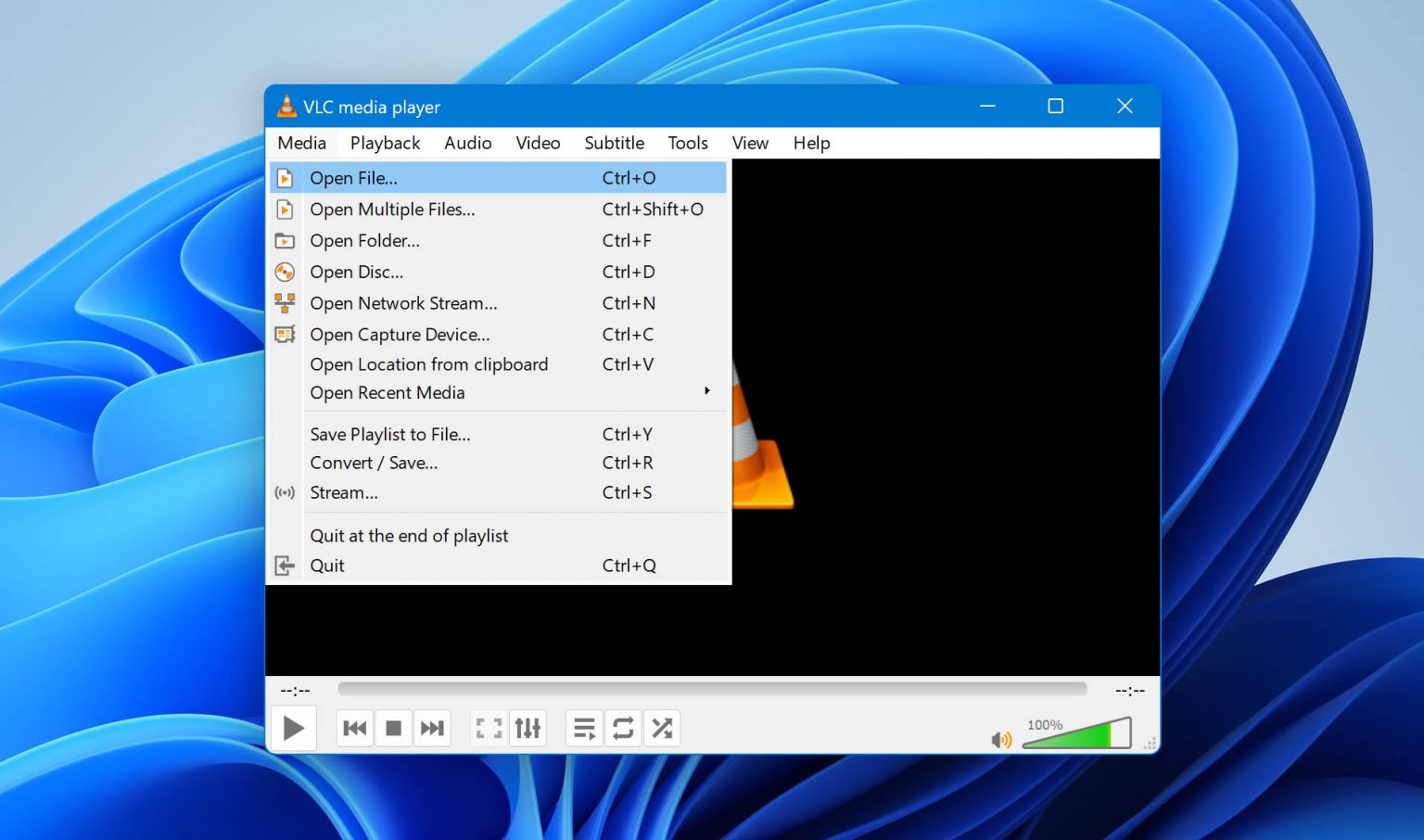Viewport: 1424px width, 840px height.
Task: Click the mute speaker icon
Action: (x=1001, y=739)
